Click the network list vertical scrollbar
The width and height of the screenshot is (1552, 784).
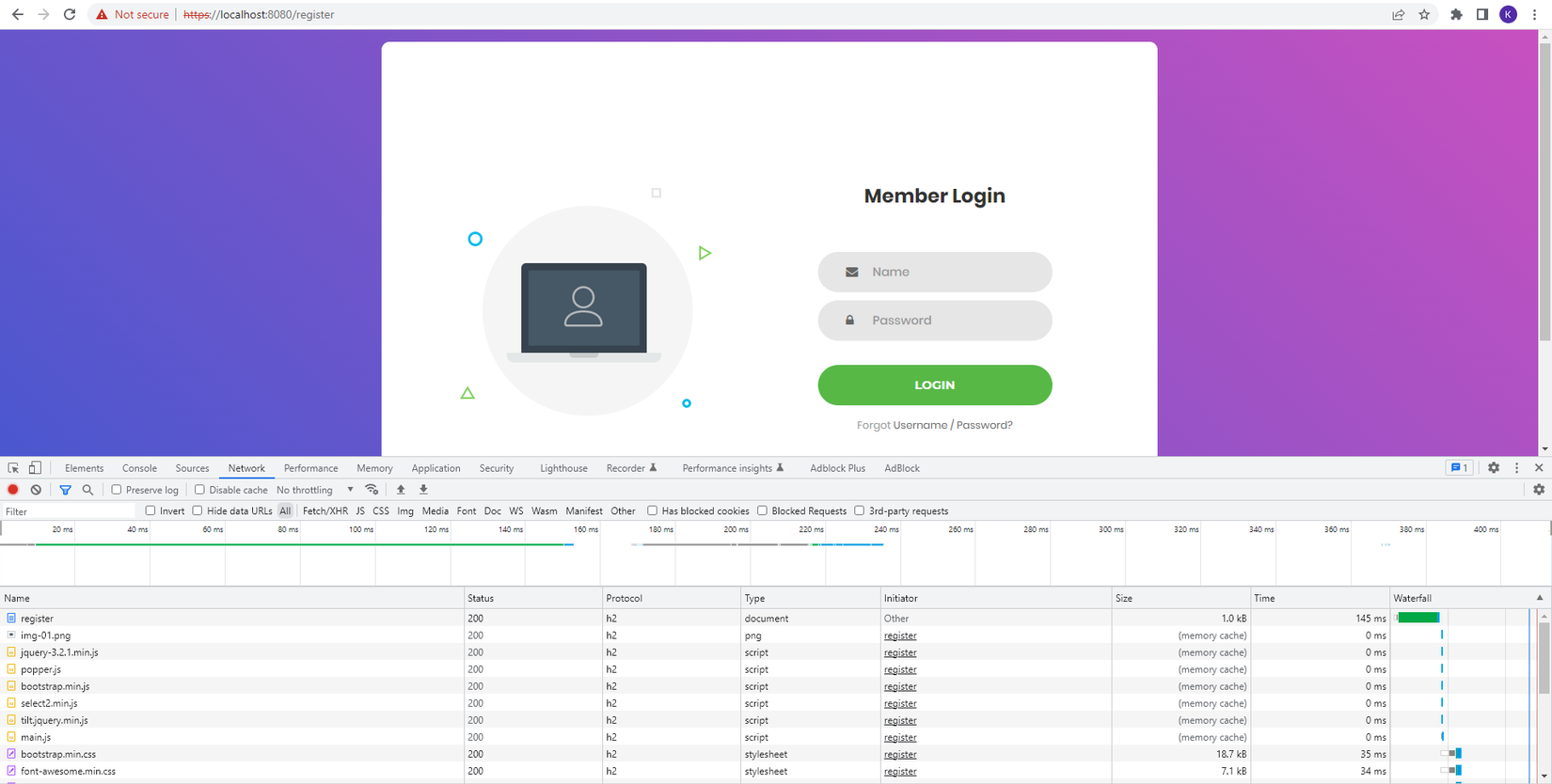[x=1544, y=658]
